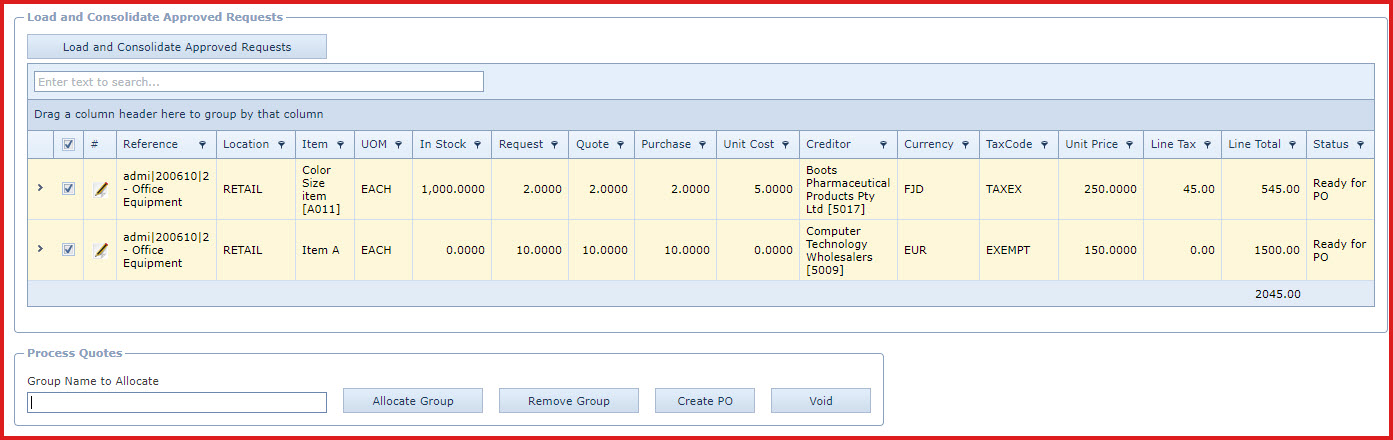The width and height of the screenshot is (1393, 440).
Task: Open filter icon on Creditor column
Action: 883,145
